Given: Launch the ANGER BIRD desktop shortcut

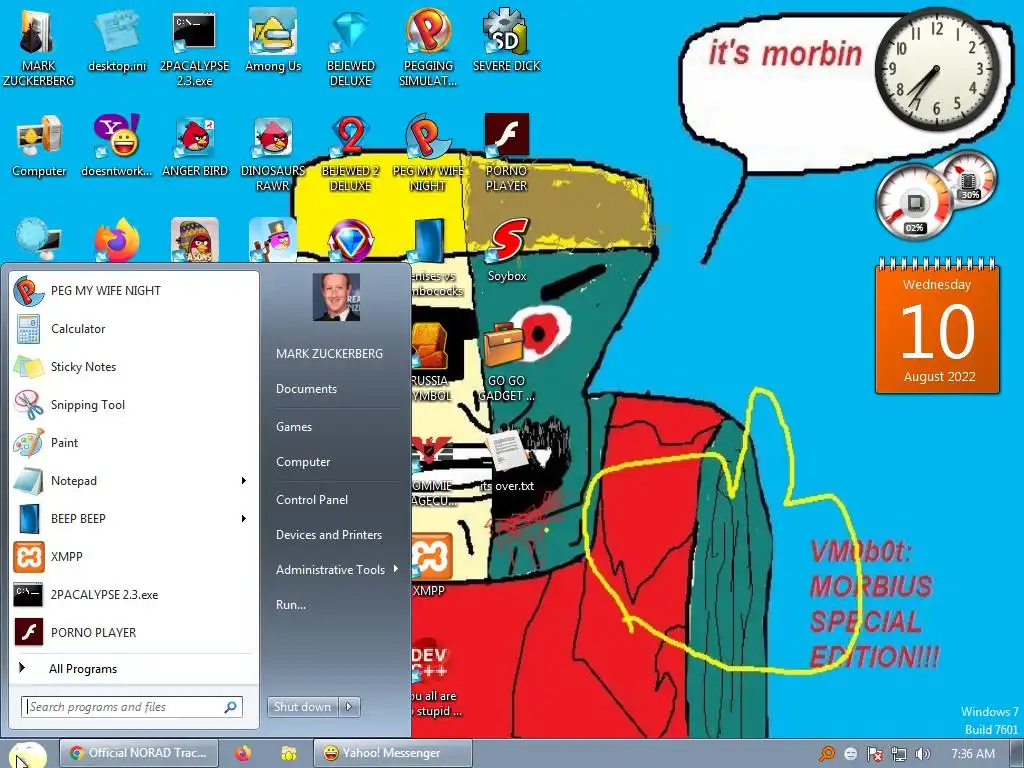Looking at the screenshot, I should [x=195, y=146].
